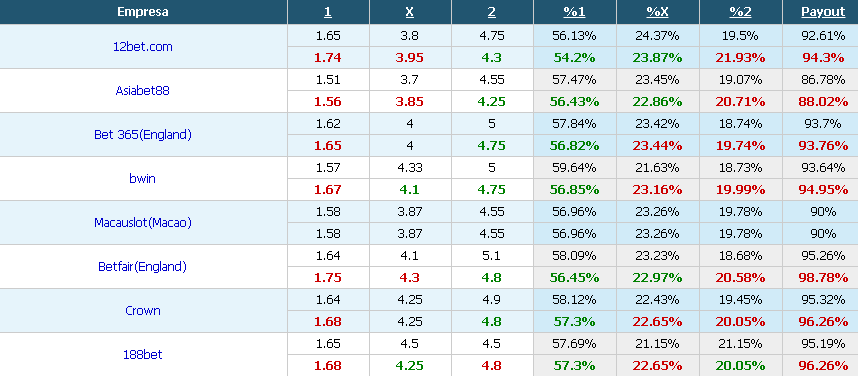
Task: Sort by the 1 column header
Action: [328, 12]
